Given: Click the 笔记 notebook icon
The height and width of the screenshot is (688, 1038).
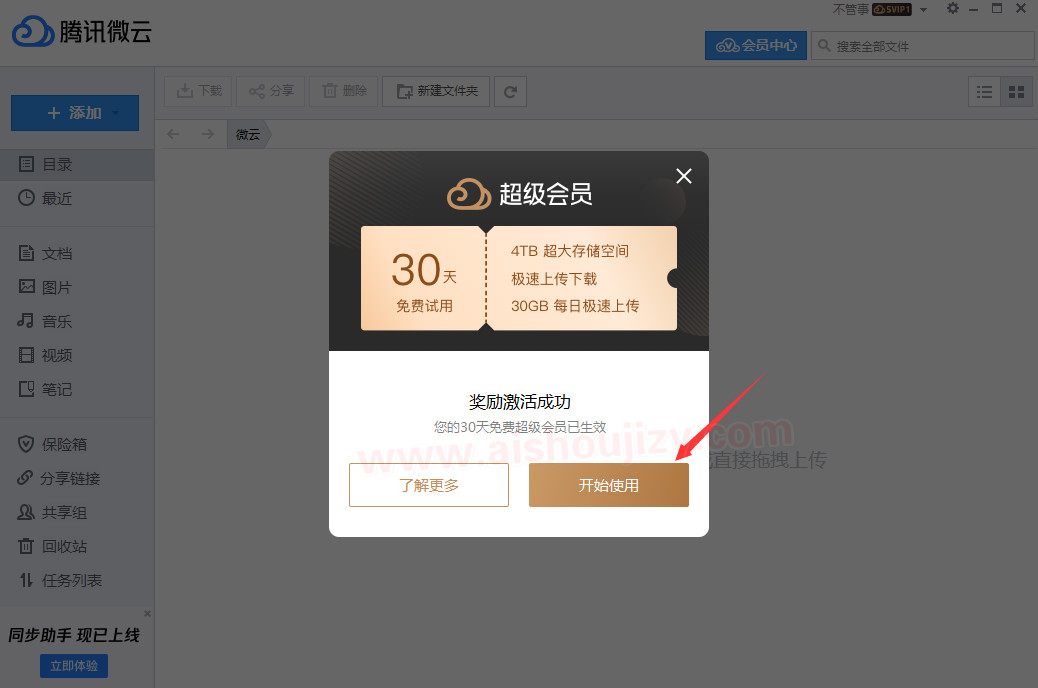Looking at the screenshot, I should pos(26,389).
